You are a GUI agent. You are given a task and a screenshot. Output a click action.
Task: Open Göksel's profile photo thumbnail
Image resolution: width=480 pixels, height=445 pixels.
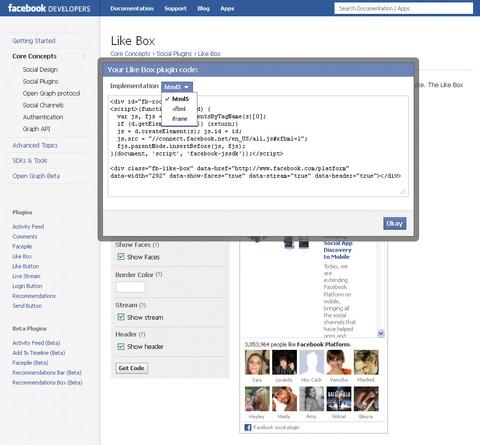coord(339,399)
